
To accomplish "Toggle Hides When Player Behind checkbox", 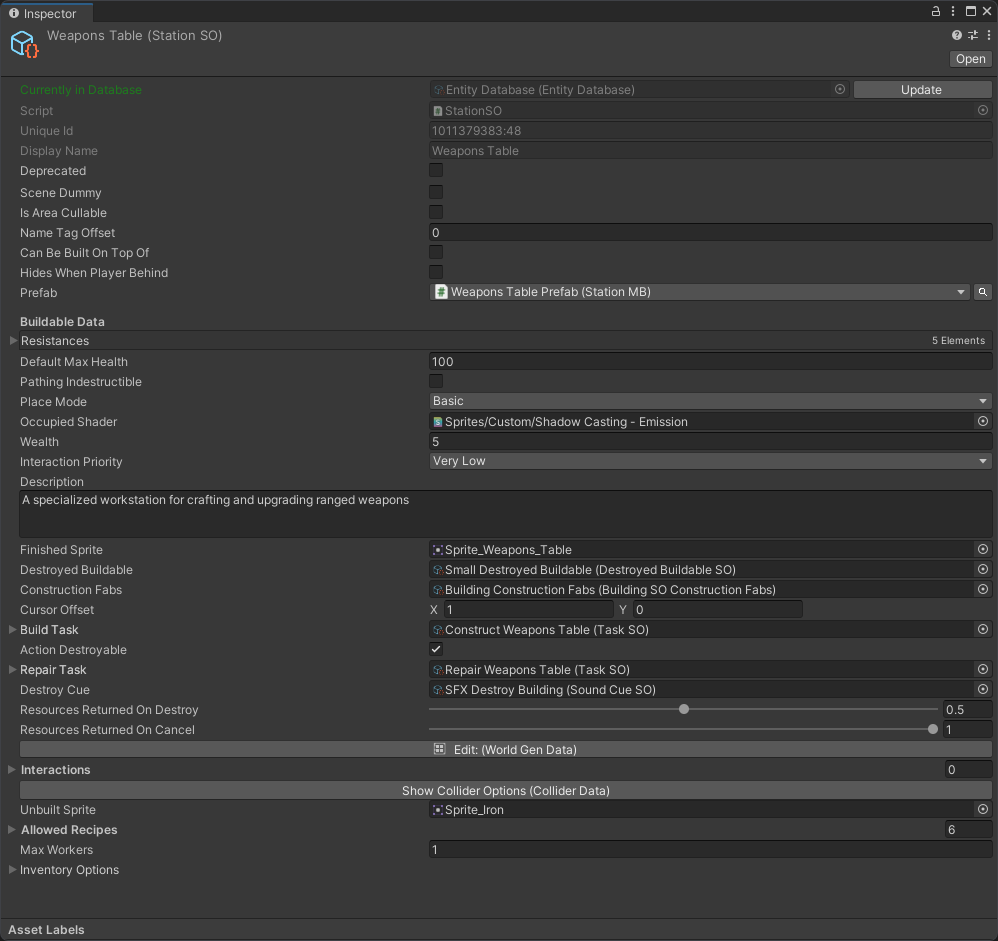I will coord(436,272).
